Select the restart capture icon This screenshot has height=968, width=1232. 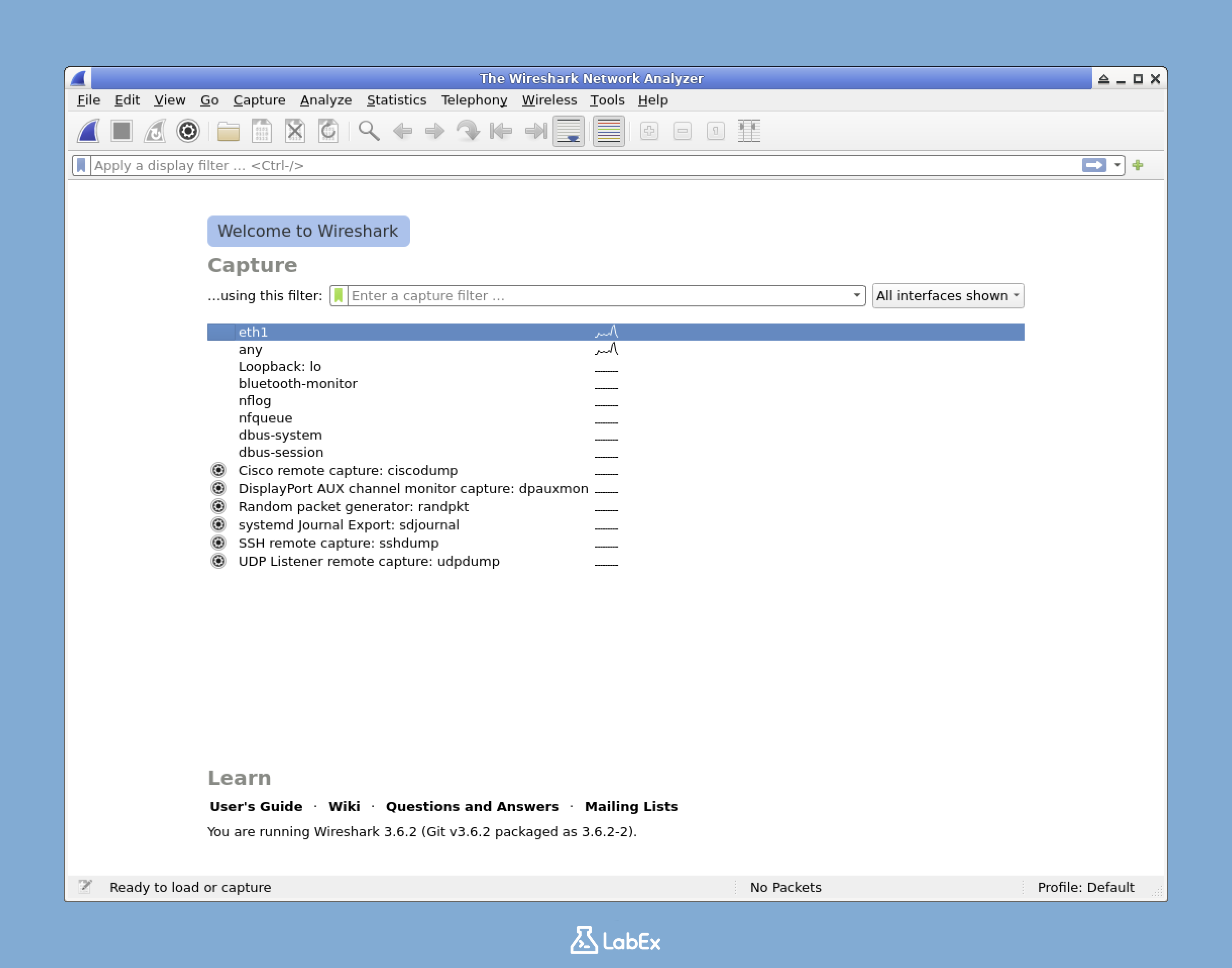[155, 130]
